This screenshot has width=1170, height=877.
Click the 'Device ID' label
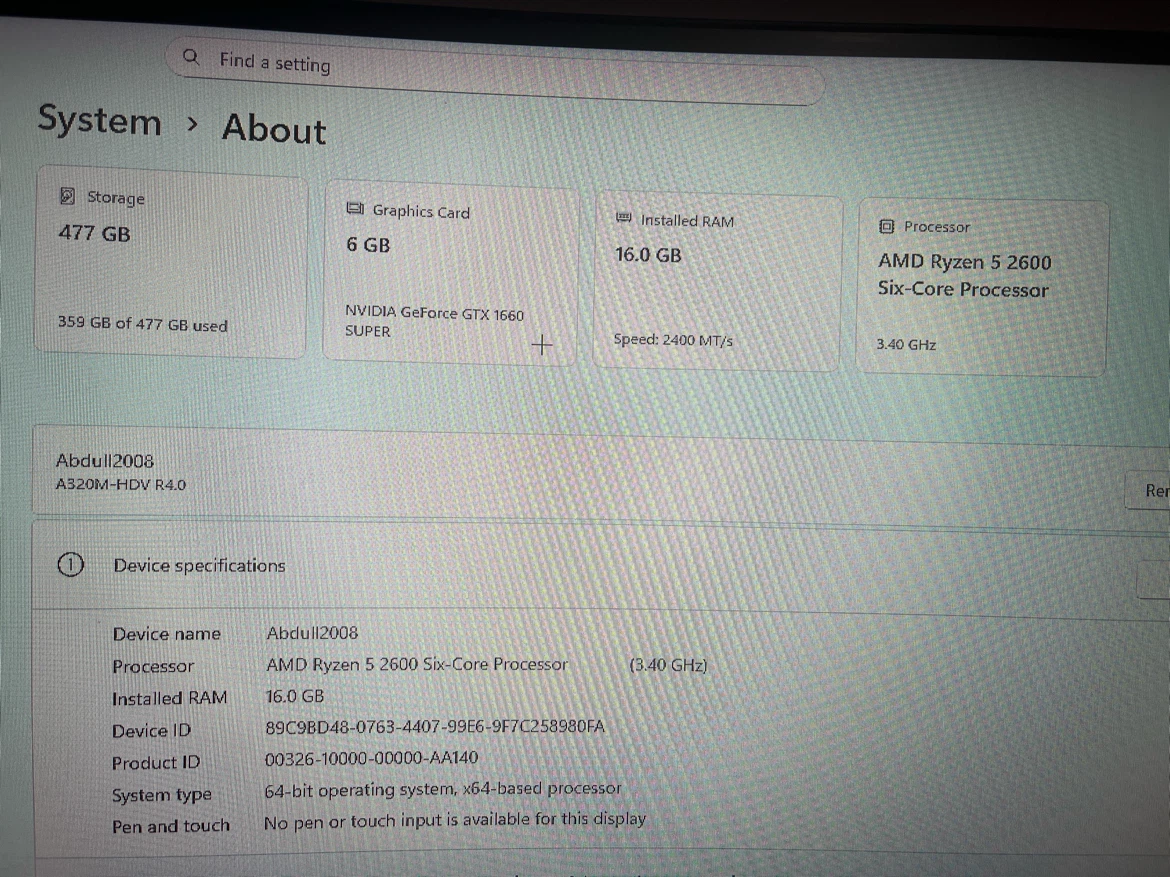point(151,731)
